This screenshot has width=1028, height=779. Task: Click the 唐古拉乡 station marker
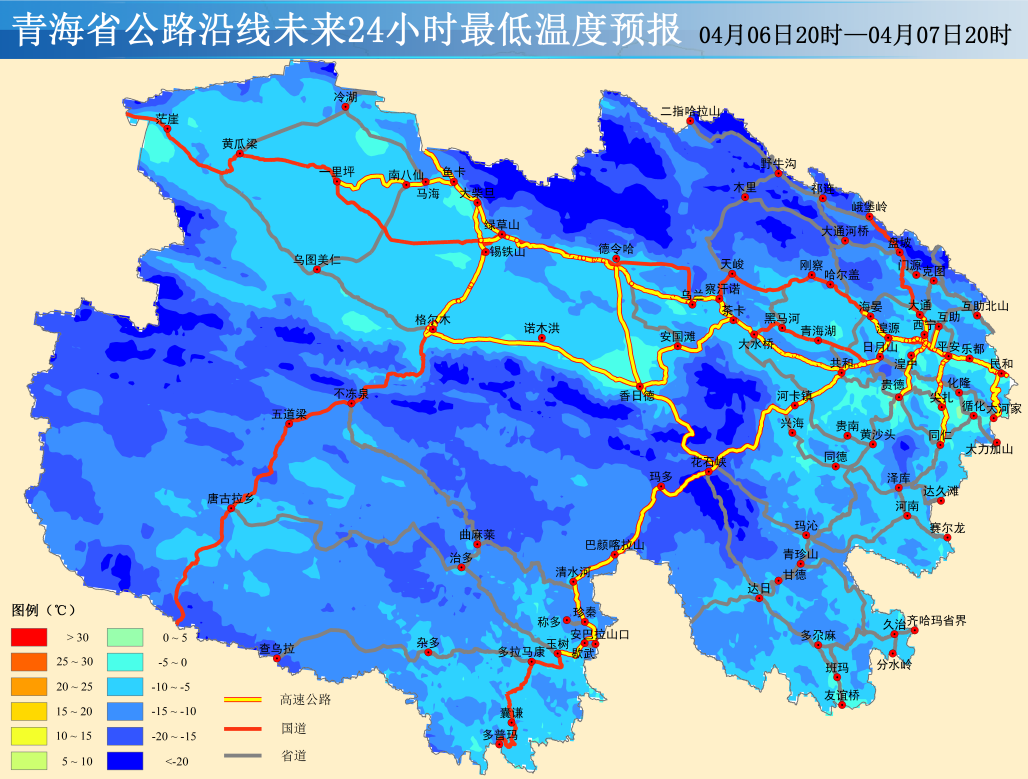point(231,508)
